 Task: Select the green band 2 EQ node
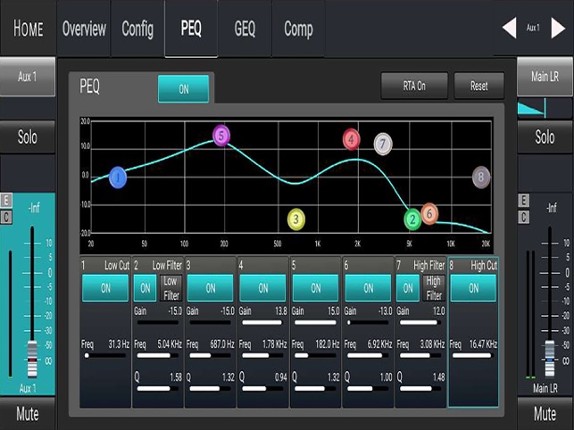tap(413, 220)
